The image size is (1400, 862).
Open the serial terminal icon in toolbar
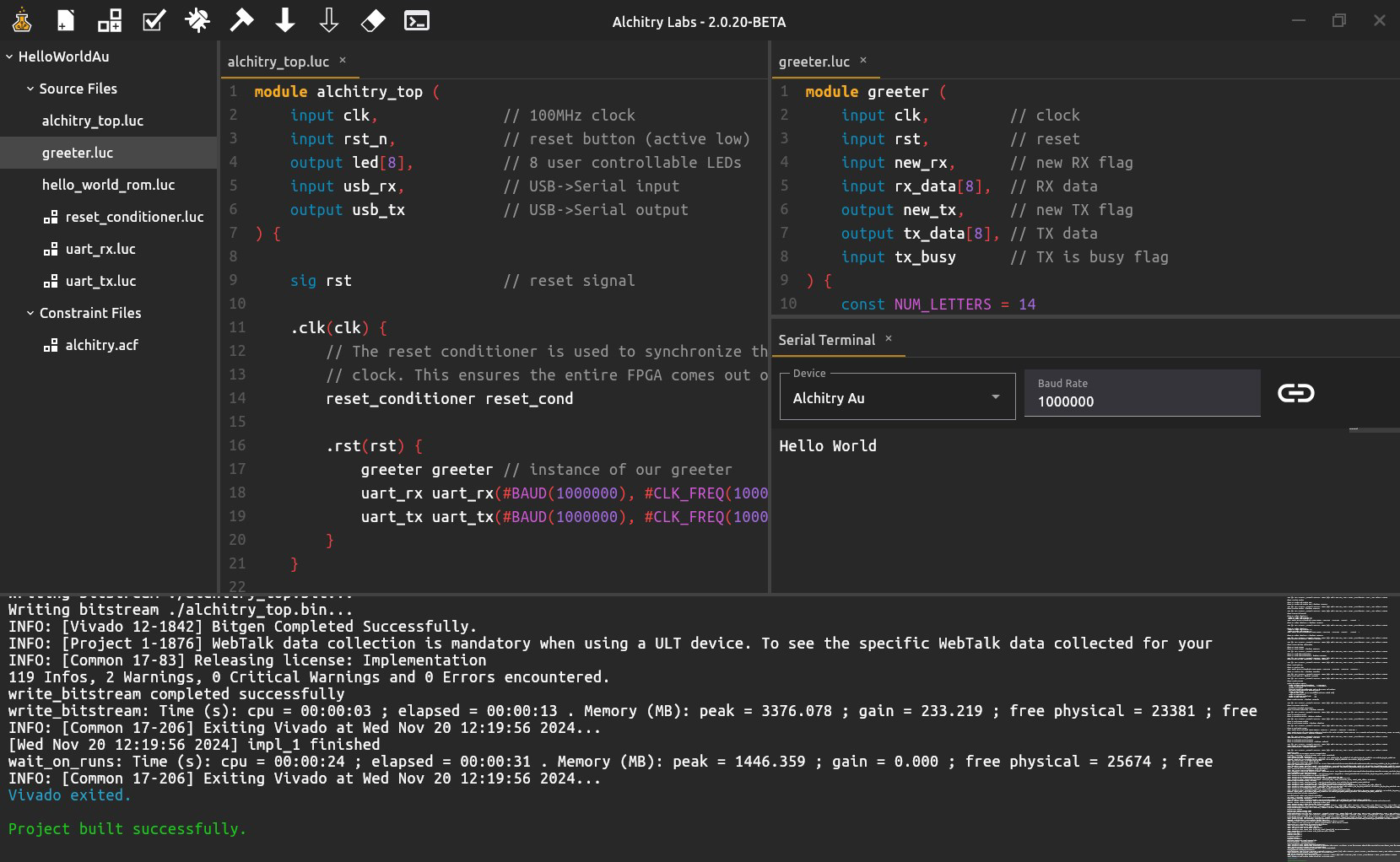pos(417,20)
